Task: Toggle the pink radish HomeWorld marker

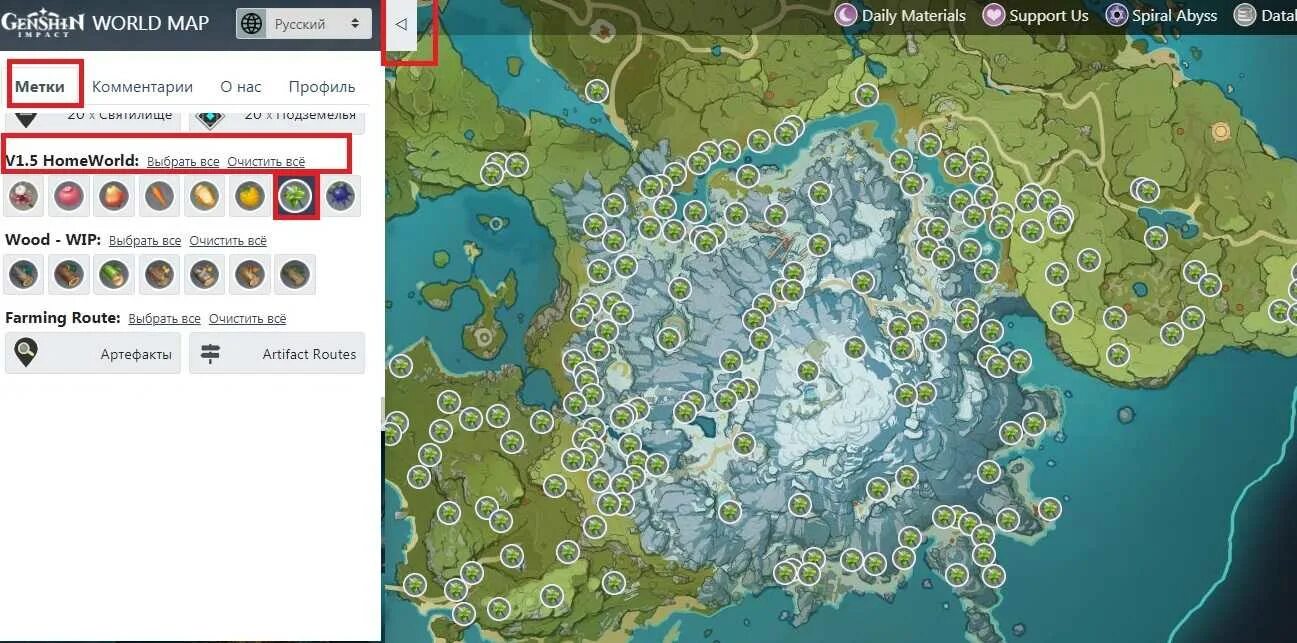Action: (69, 196)
